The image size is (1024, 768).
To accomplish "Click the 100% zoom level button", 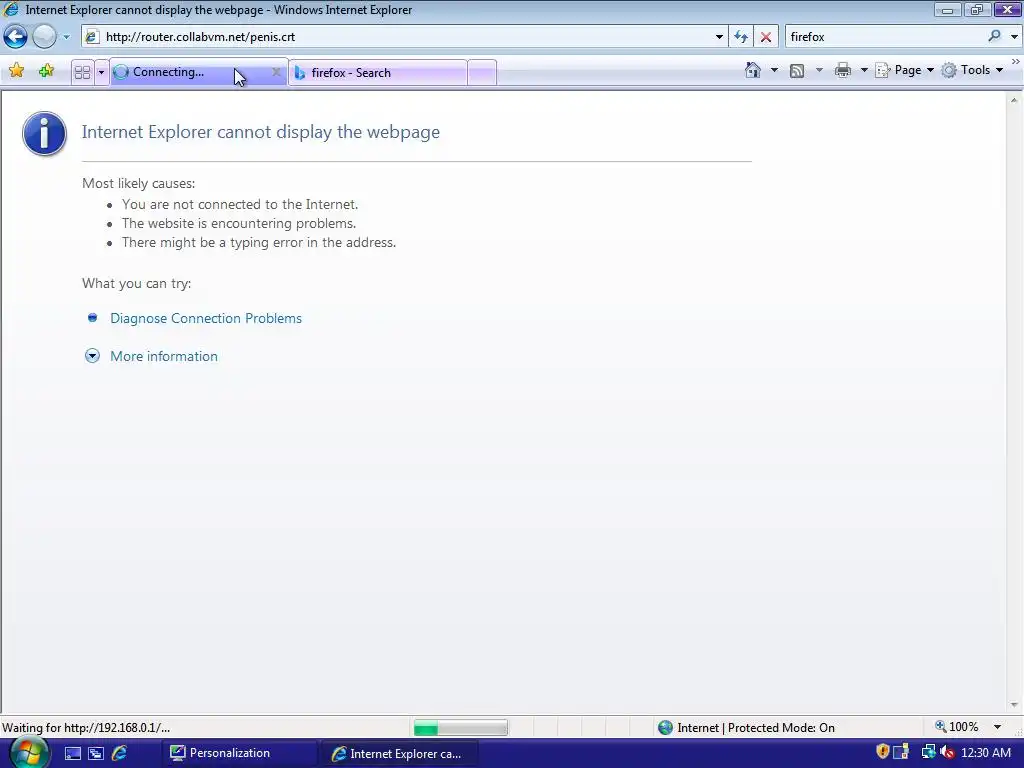I will (957, 727).
